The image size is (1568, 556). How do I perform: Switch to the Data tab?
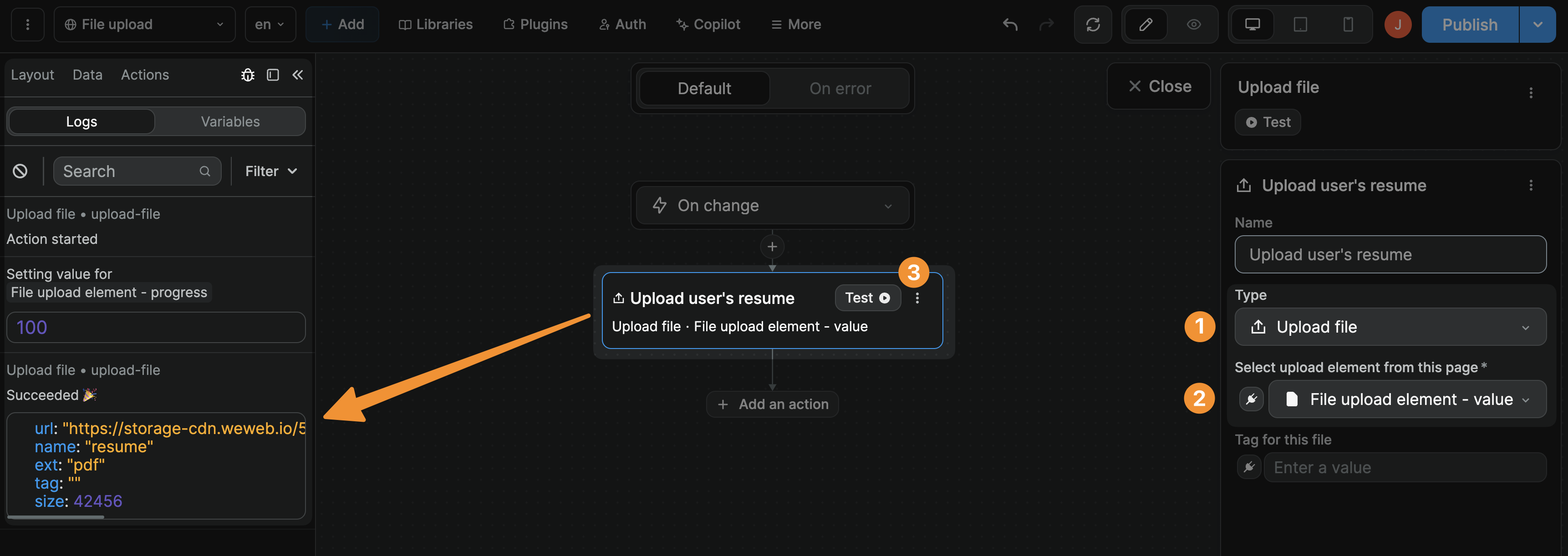point(87,75)
